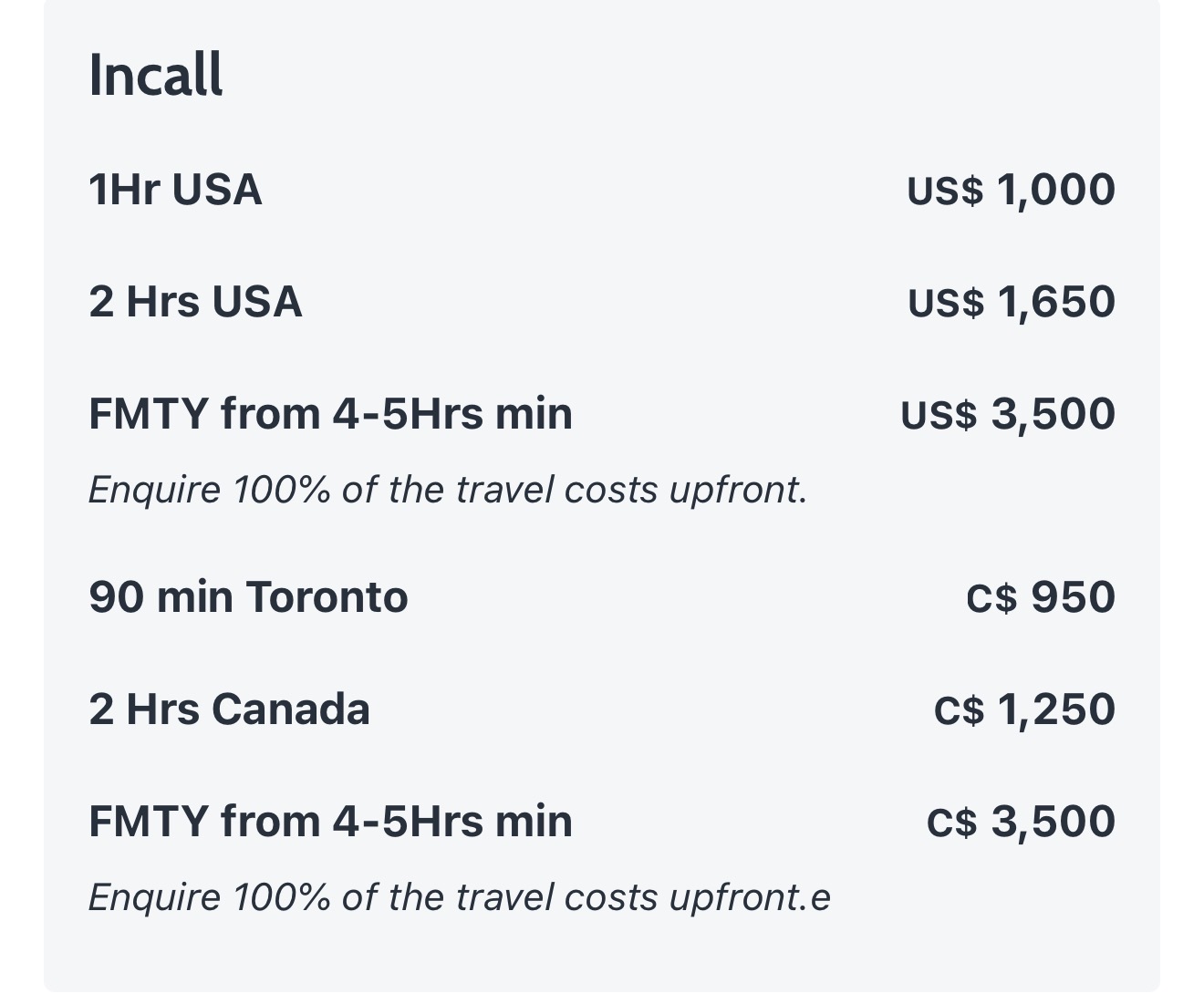
Task: Click the Incall section heading
Action: pyautogui.click(x=156, y=75)
